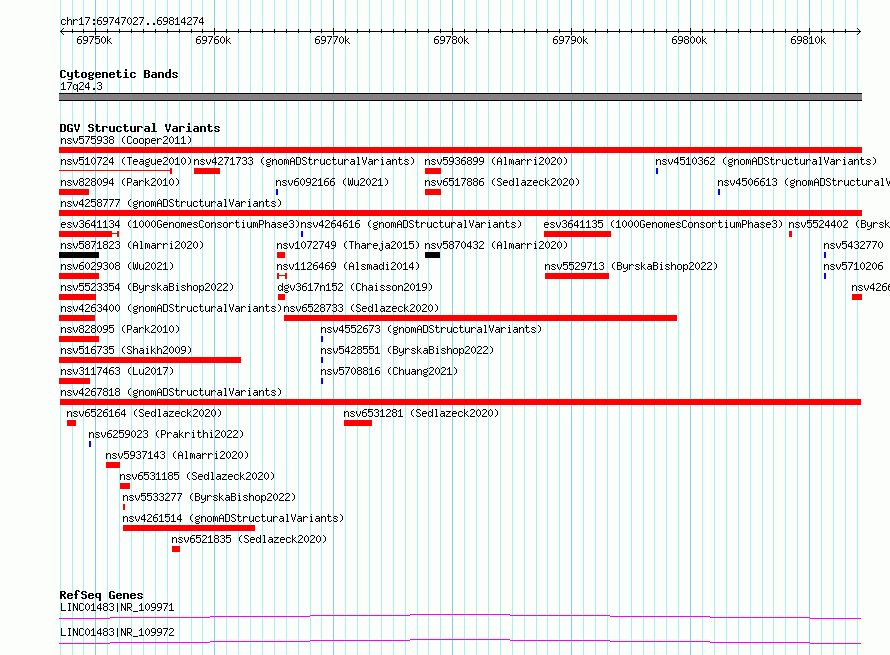Click the nsv5936899 (Almarri2020) label
This screenshot has height=655, width=890.
coord(496,161)
